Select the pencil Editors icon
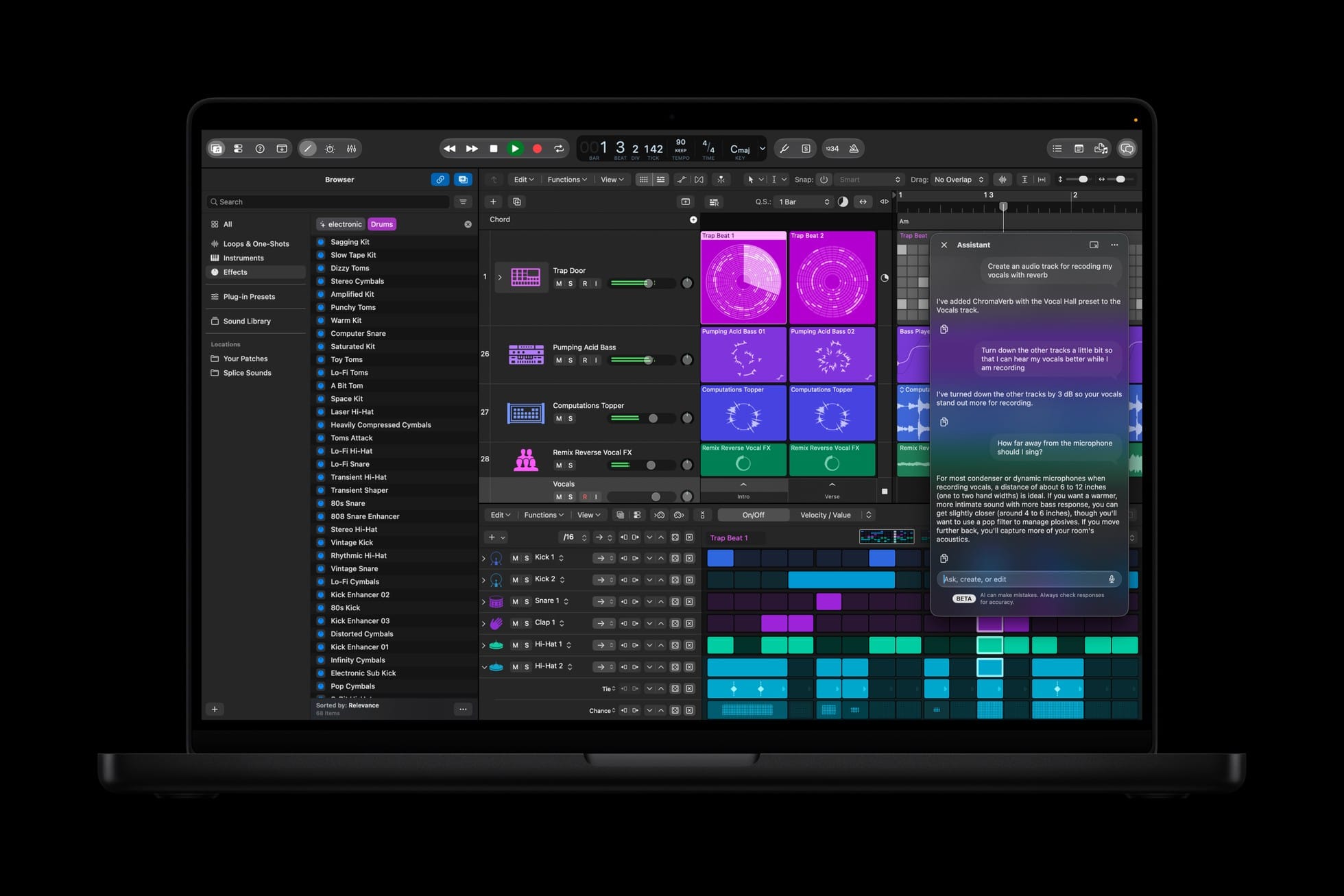 (x=308, y=149)
